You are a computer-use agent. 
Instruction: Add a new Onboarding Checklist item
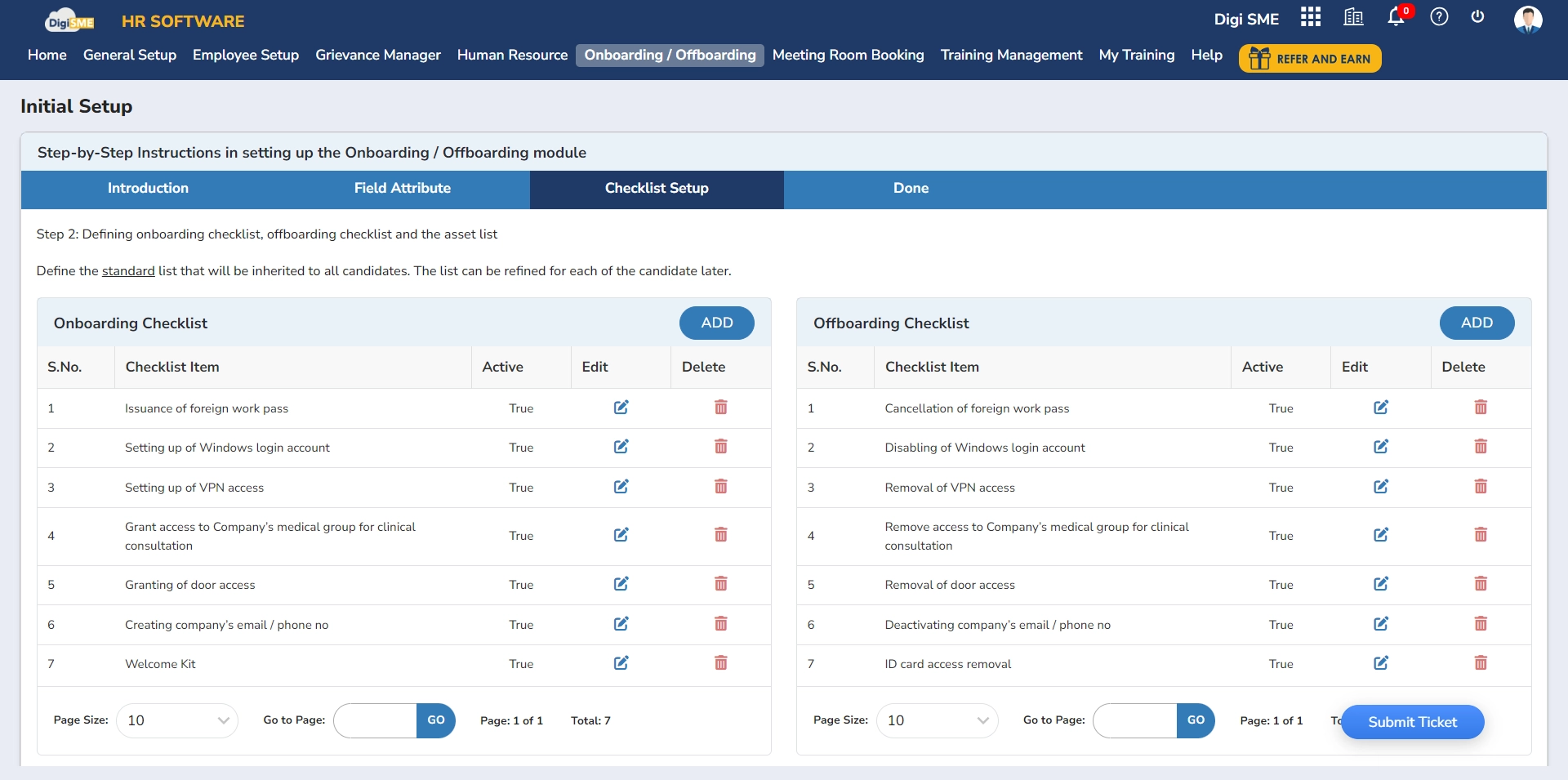[x=716, y=323]
